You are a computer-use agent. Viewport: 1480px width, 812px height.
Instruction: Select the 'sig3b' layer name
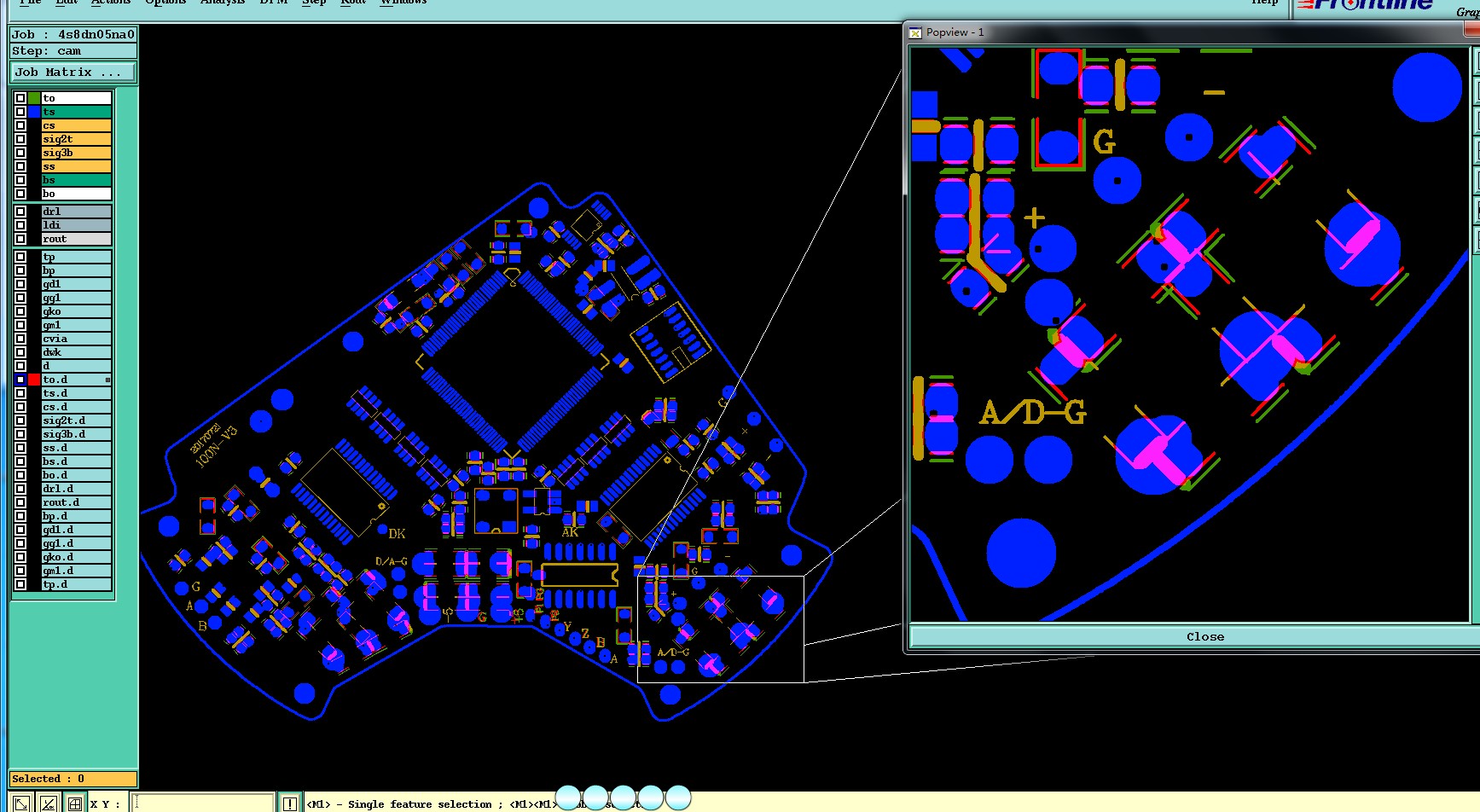click(x=76, y=153)
